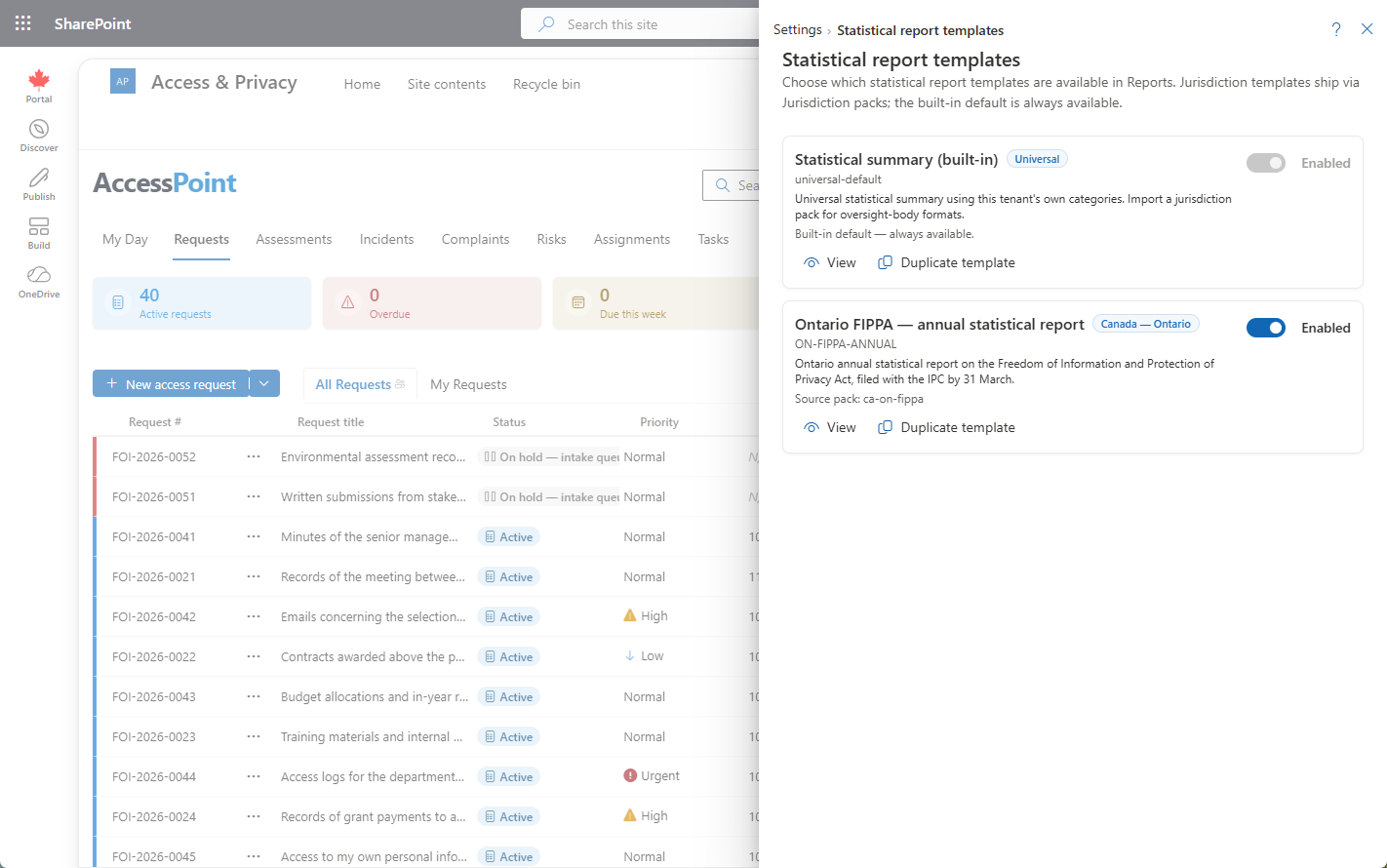Click the AP site logo tile

123,82
